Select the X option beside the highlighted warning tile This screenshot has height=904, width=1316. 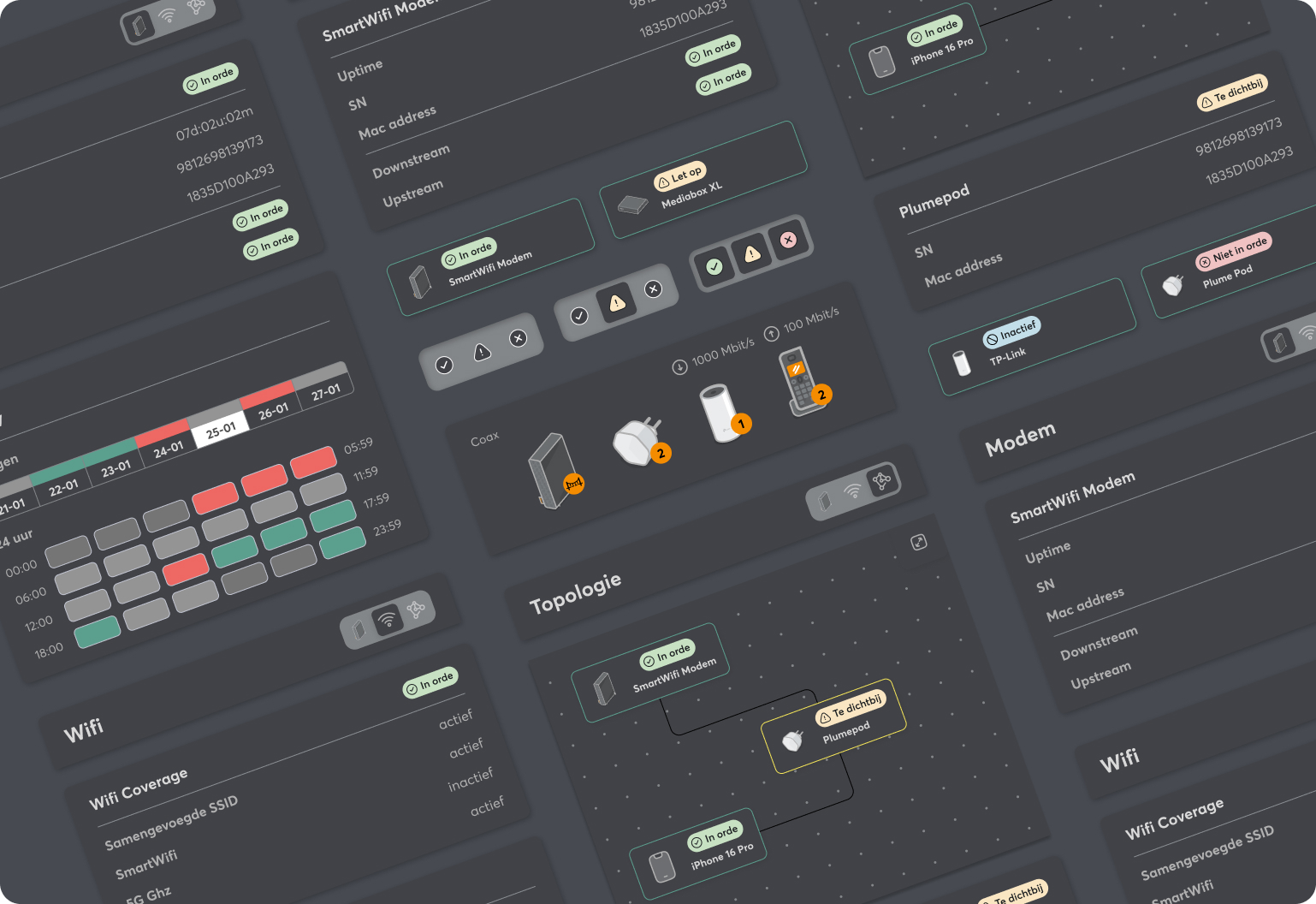653,289
